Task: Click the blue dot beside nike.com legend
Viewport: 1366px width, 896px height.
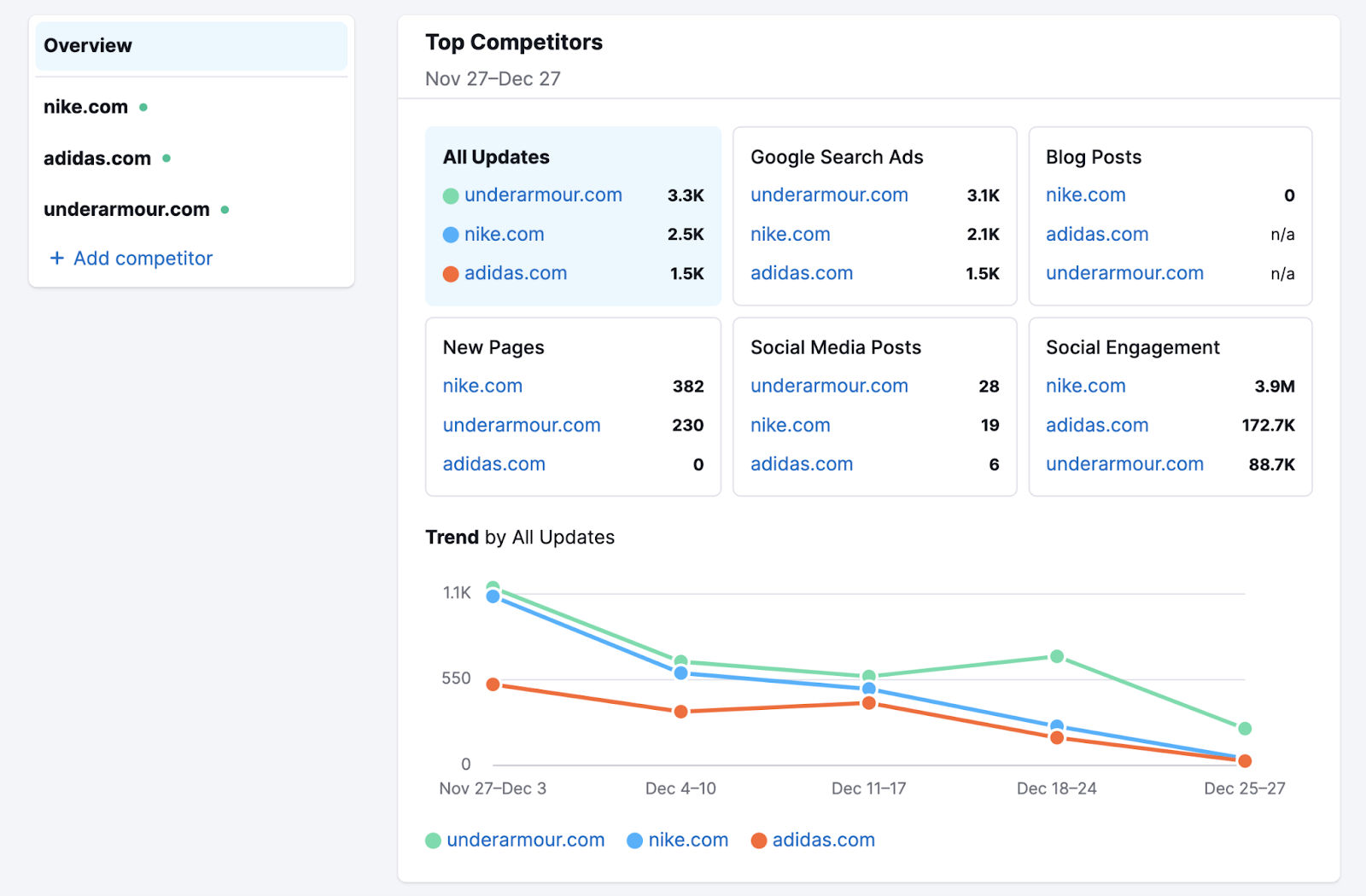Action: (635, 840)
